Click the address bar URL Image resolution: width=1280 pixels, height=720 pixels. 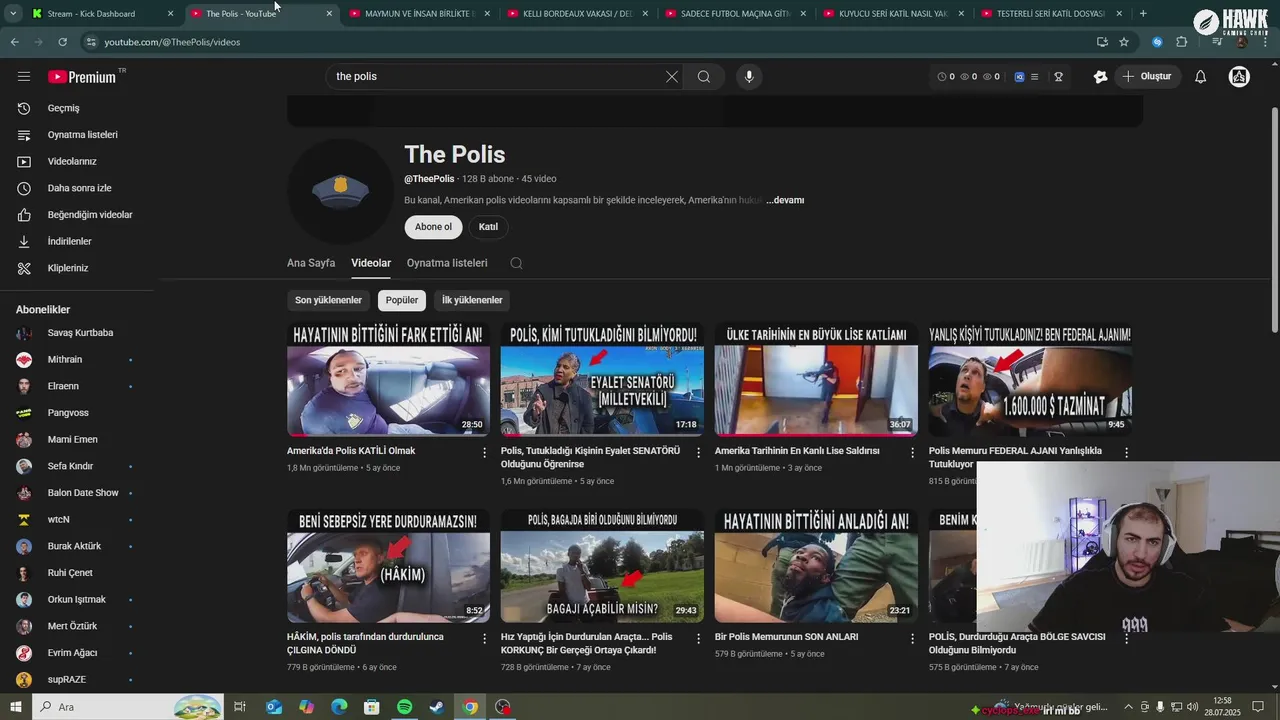[x=172, y=42]
